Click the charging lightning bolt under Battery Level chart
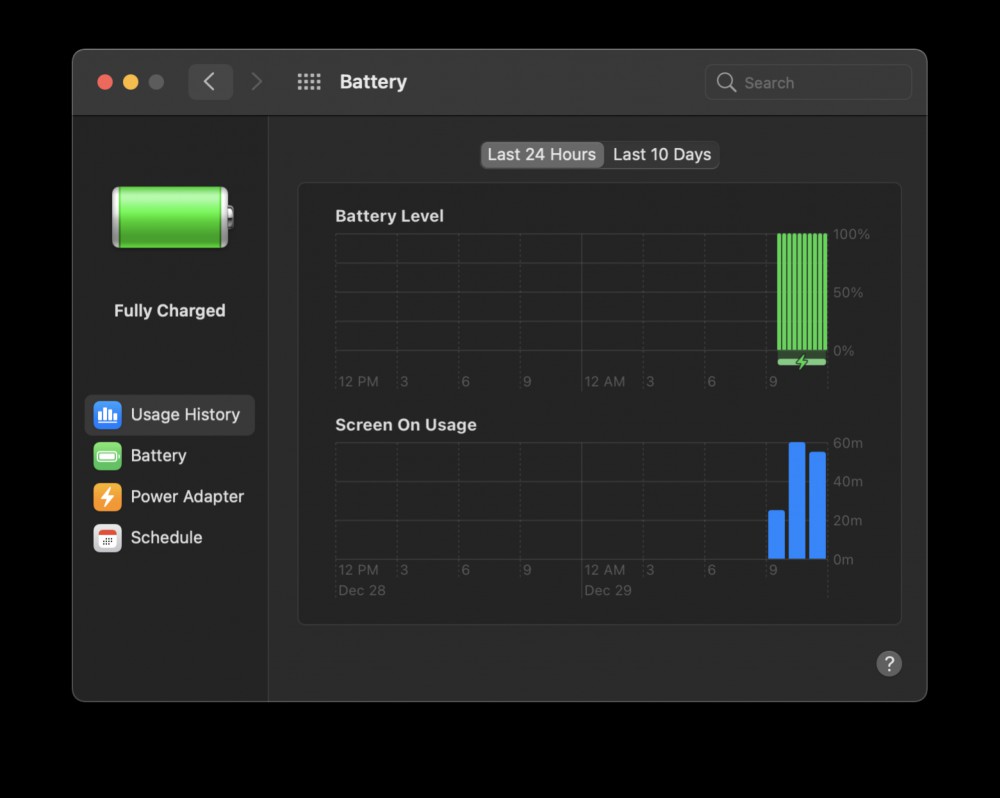1000x798 pixels. pos(802,362)
